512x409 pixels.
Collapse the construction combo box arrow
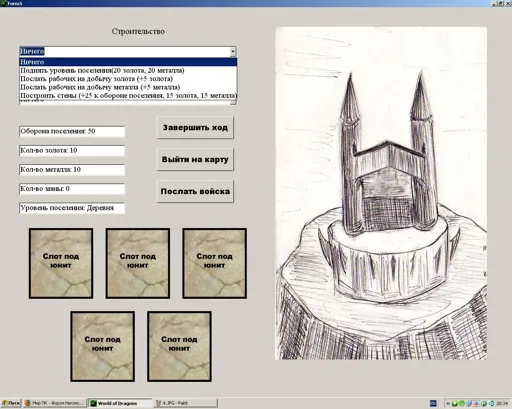coord(233,51)
